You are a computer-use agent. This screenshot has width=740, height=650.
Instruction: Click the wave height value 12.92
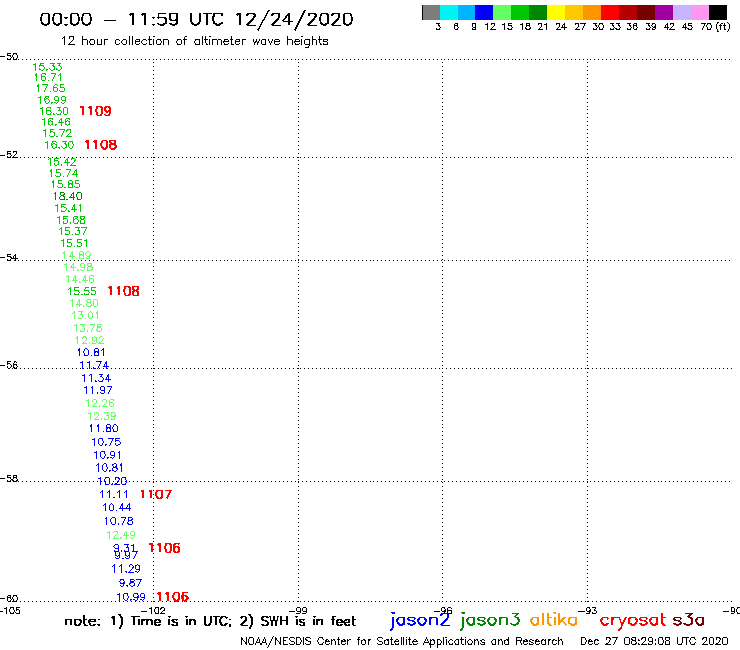[x=90, y=340]
